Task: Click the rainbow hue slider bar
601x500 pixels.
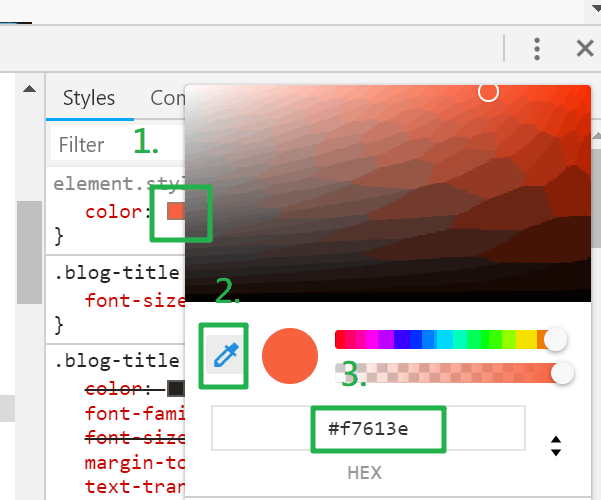Action: (440, 339)
